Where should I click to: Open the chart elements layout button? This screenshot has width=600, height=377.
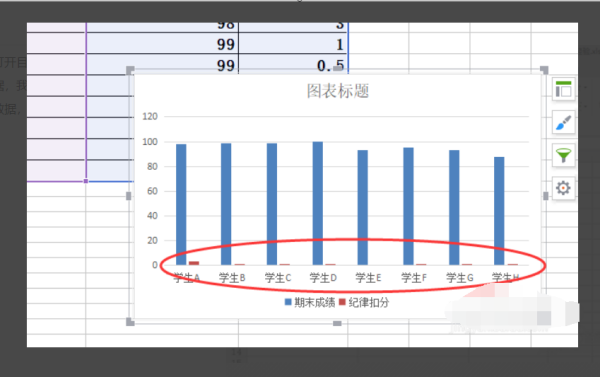[563, 89]
